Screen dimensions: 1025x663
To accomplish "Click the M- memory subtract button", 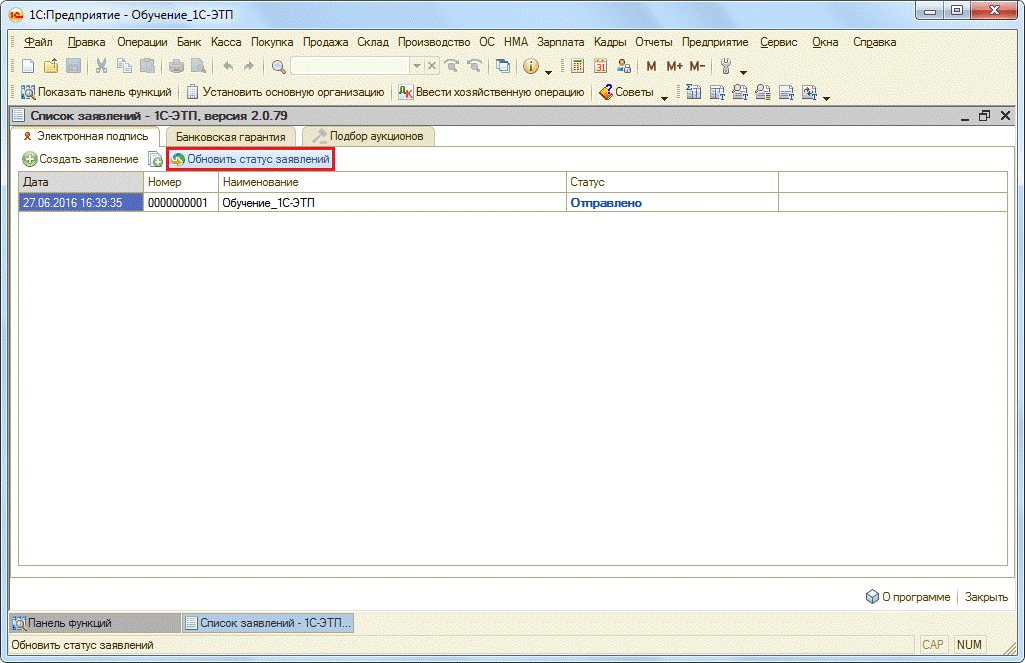I will point(697,66).
